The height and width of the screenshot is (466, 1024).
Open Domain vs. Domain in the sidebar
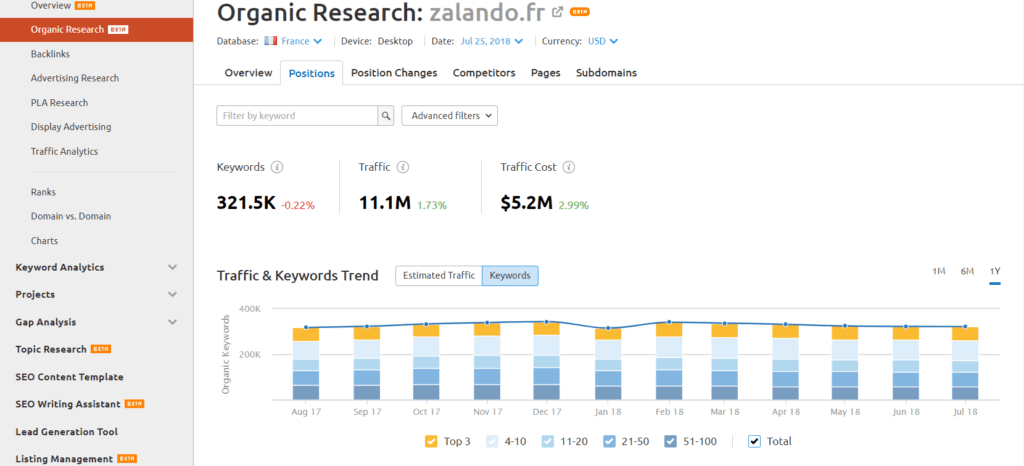[71, 216]
